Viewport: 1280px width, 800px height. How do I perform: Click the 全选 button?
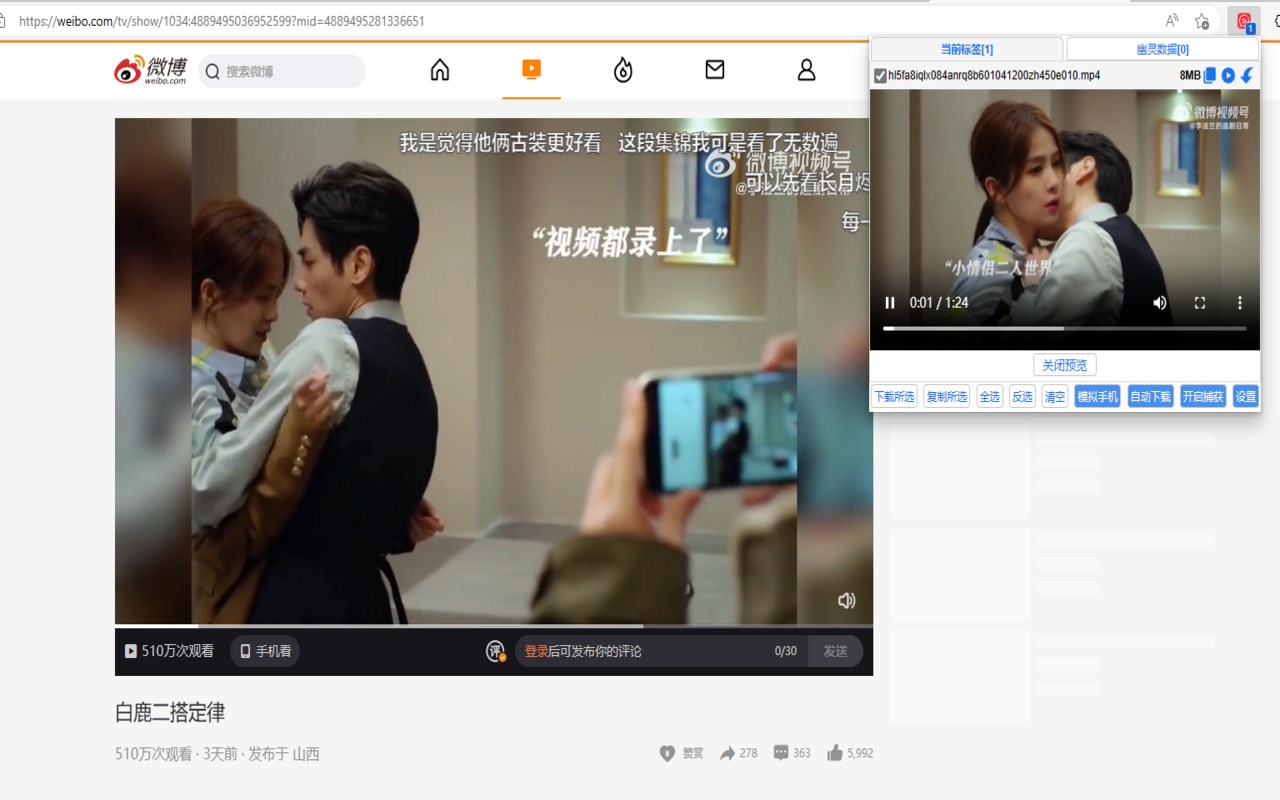989,396
